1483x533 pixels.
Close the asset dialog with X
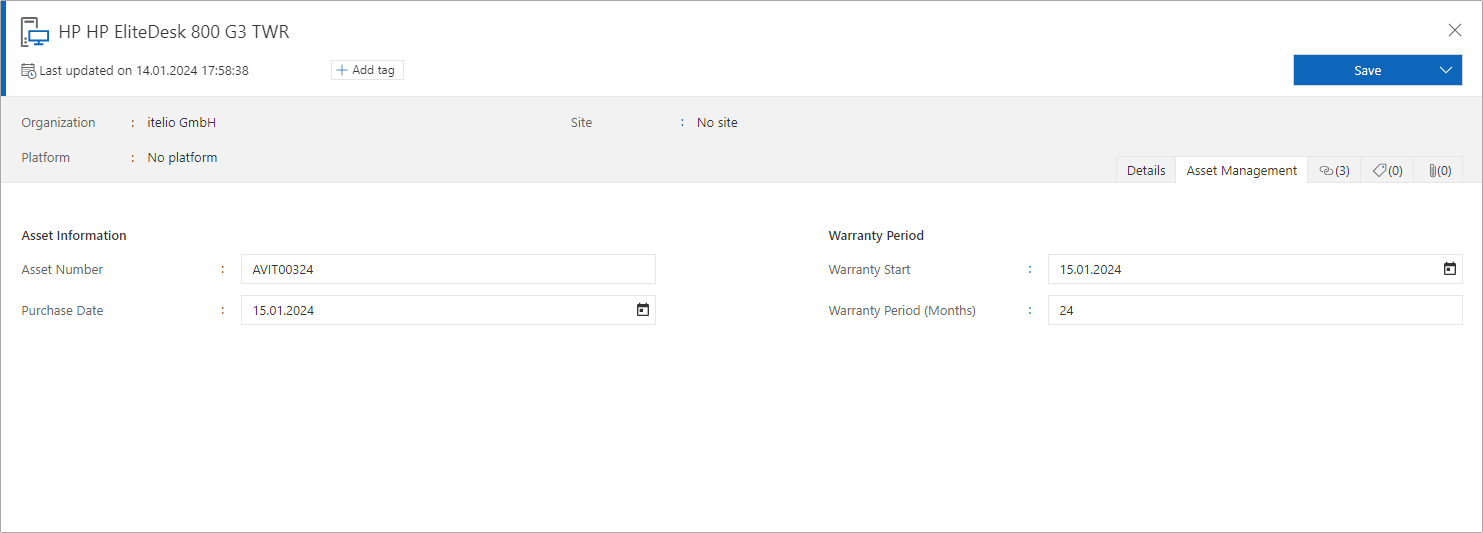pos(1455,30)
